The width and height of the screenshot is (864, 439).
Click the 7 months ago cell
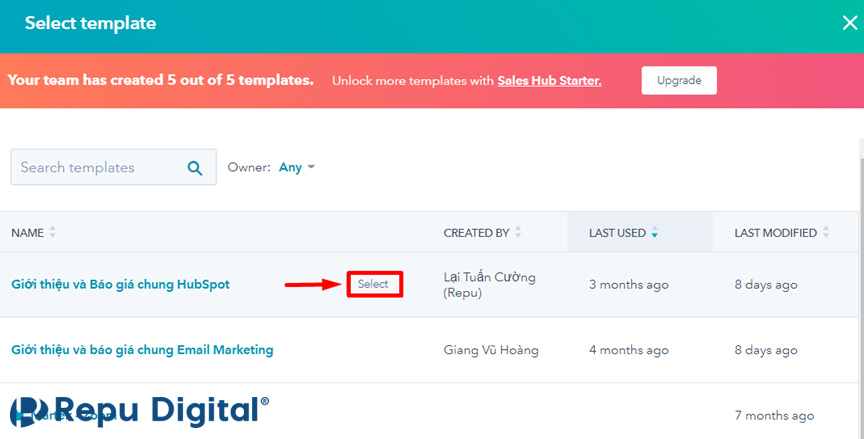[x=774, y=415]
